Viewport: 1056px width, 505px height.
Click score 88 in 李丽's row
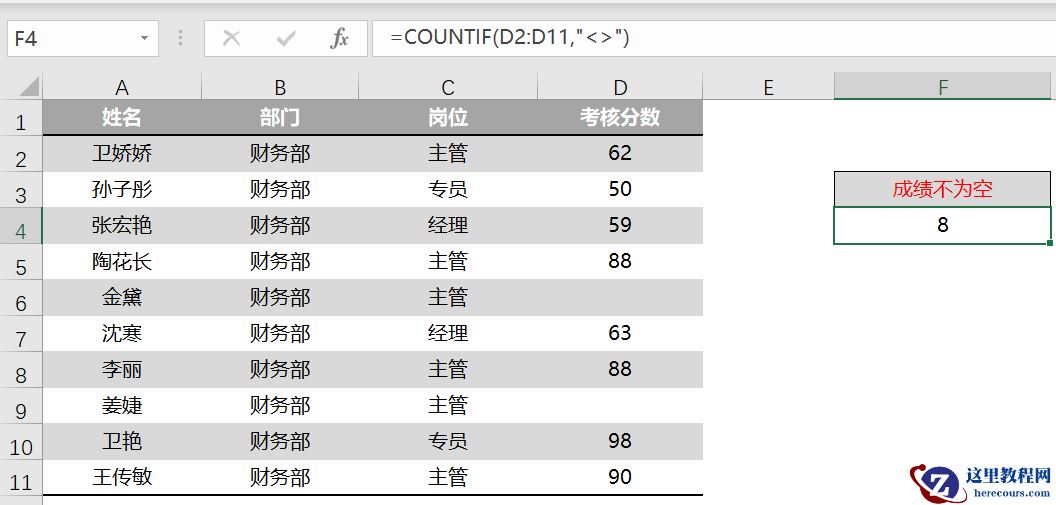pyautogui.click(x=620, y=369)
